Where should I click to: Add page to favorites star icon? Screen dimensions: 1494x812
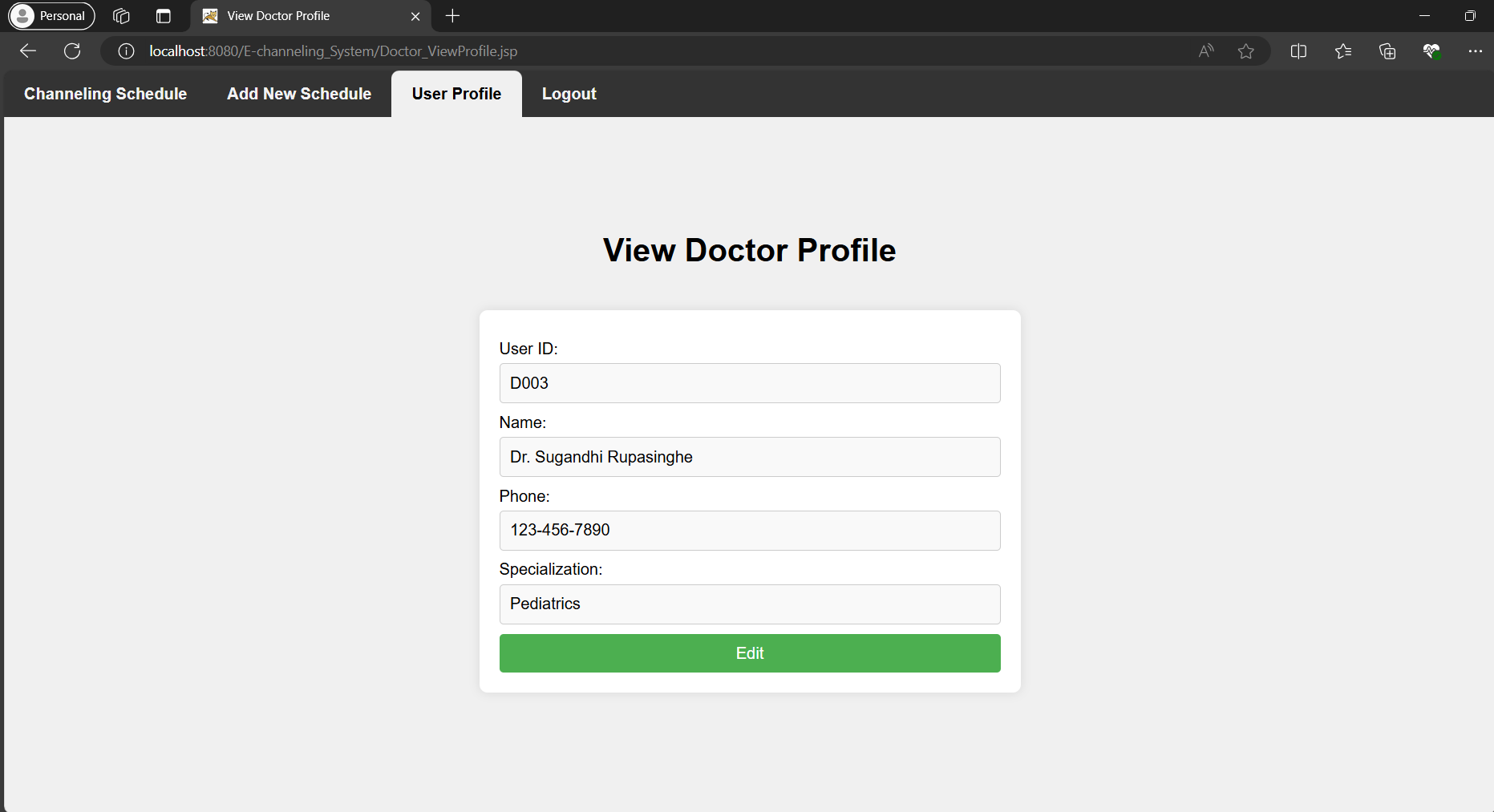click(1245, 51)
